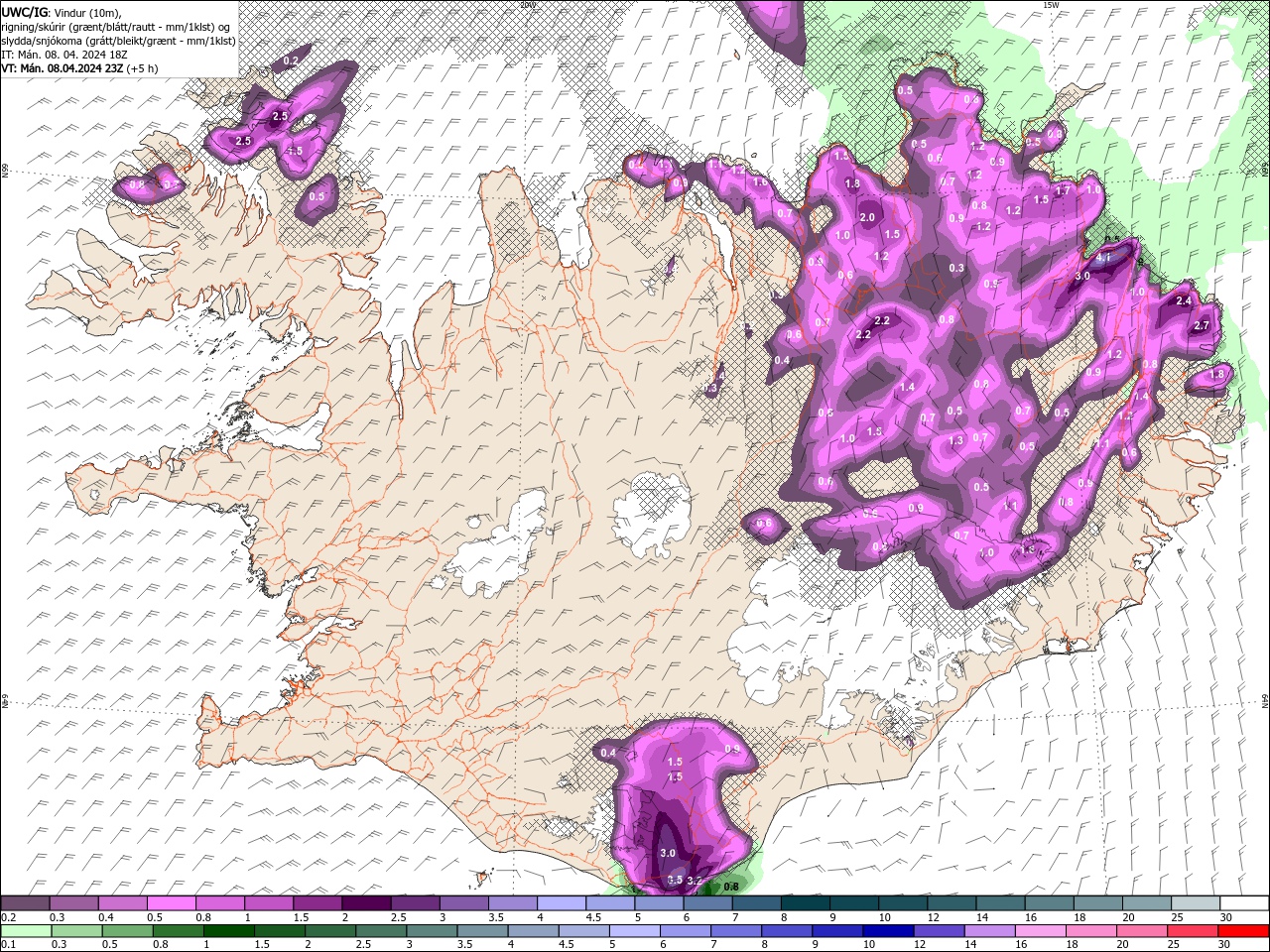The width and height of the screenshot is (1270, 952).
Task: Click the IT initial time 18Z line
Action: 65,55
